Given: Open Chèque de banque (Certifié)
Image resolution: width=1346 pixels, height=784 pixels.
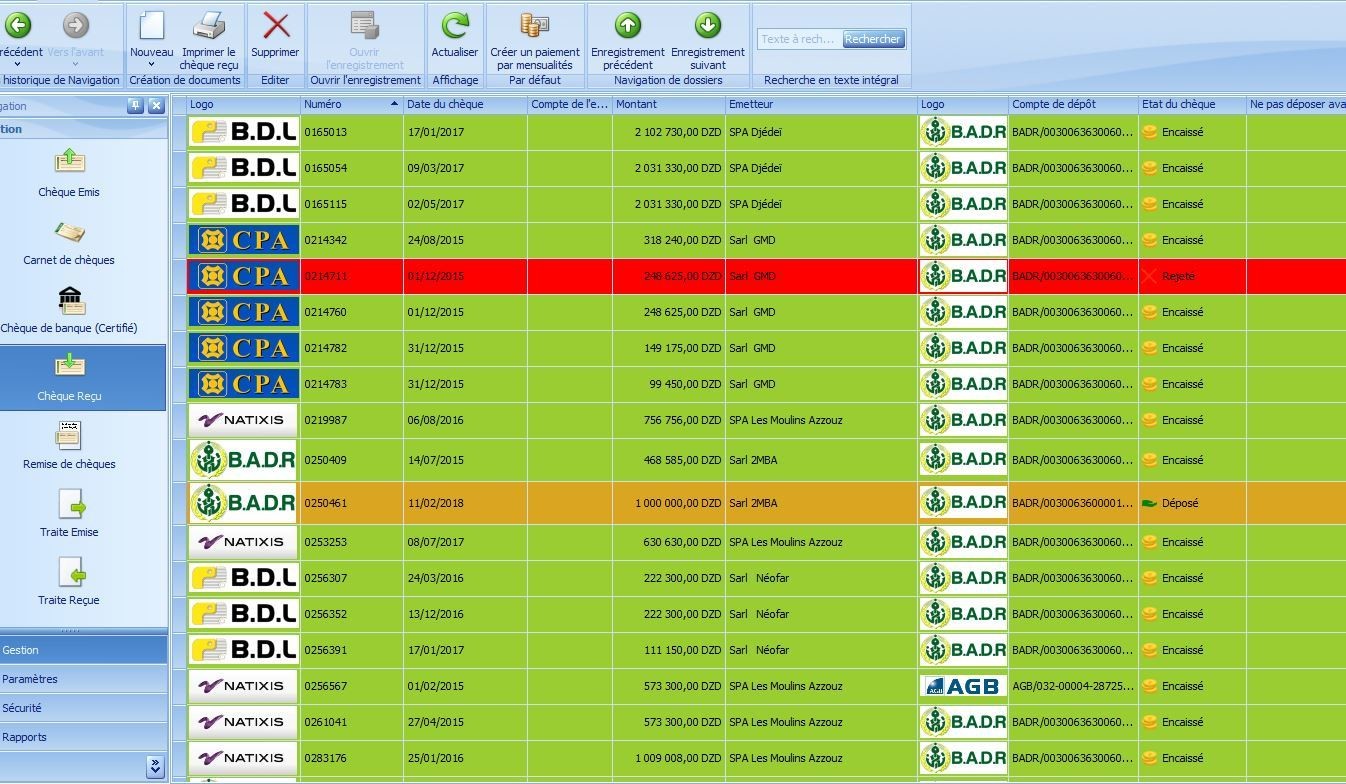Looking at the screenshot, I should click(x=69, y=308).
